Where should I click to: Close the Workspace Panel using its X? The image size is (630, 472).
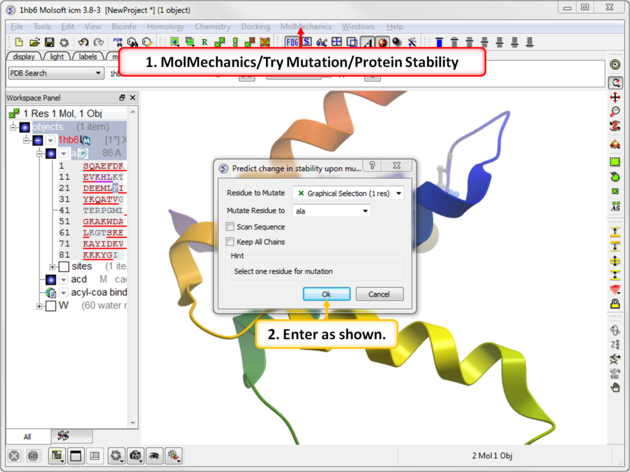point(133,98)
